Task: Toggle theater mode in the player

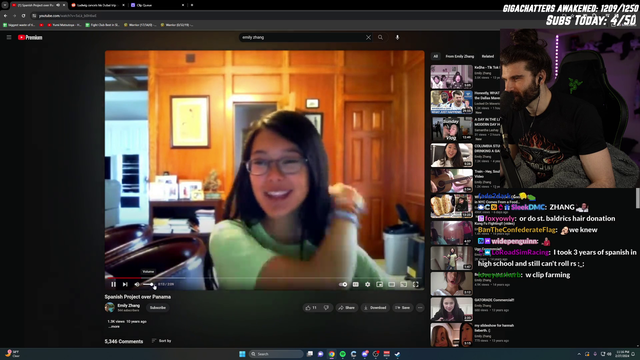Action: tap(391, 284)
